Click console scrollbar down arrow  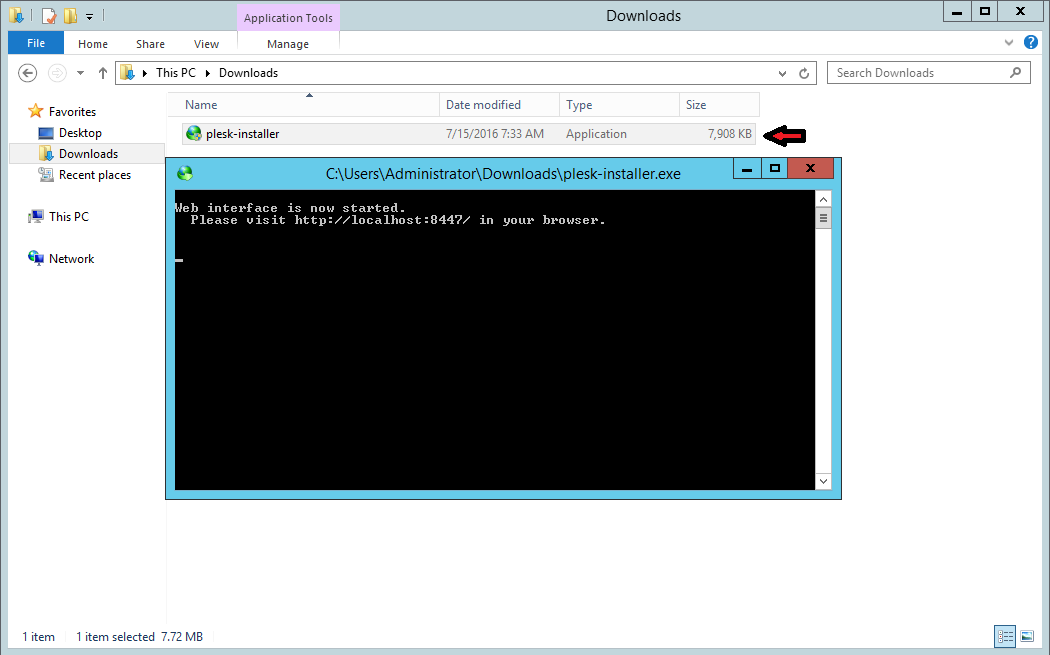(824, 481)
